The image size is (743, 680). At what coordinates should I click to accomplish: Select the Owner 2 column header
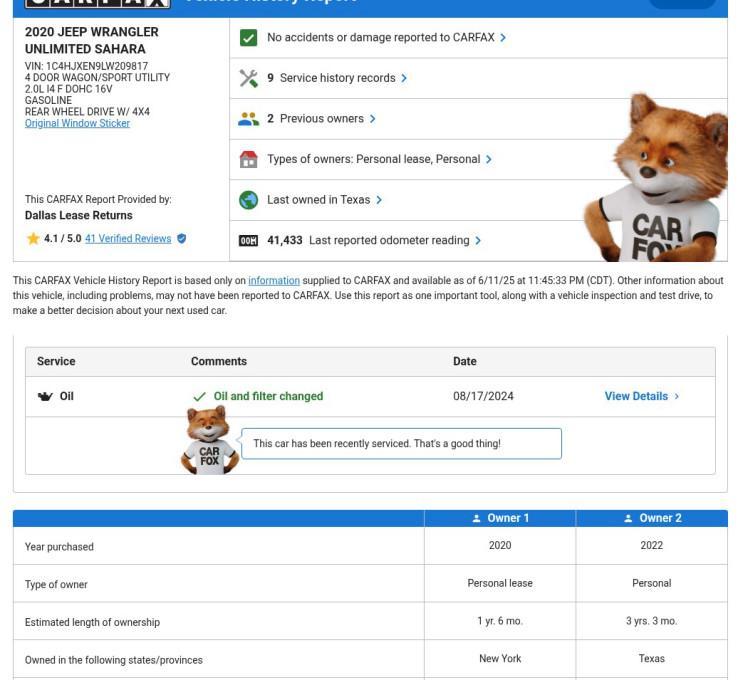pos(652,518)
